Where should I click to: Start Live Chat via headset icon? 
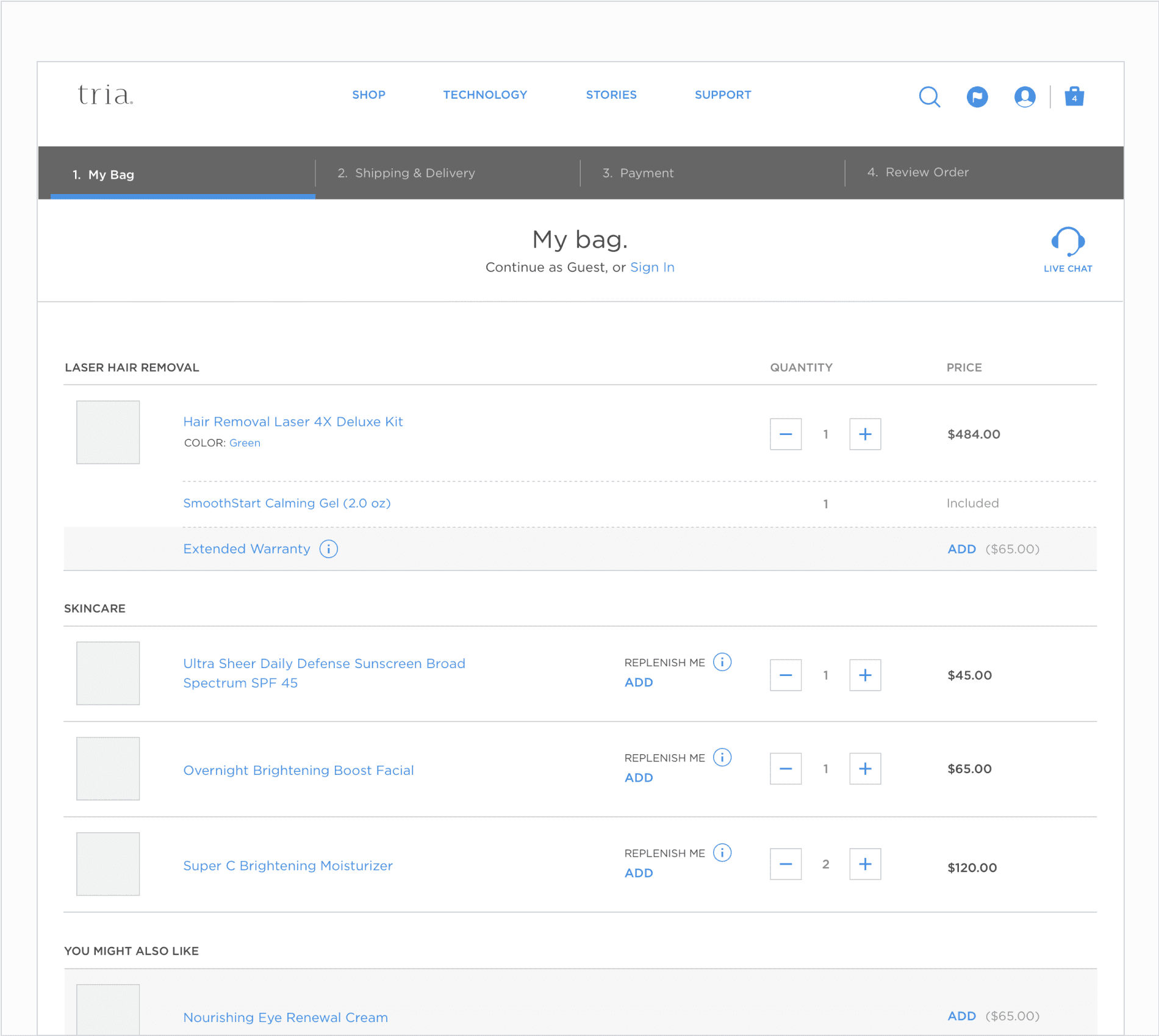pyautogui.click(x=1067, y=250)
